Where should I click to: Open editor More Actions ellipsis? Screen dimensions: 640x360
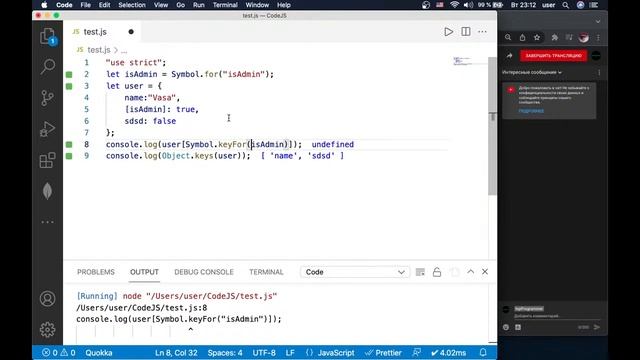[482, 32]
